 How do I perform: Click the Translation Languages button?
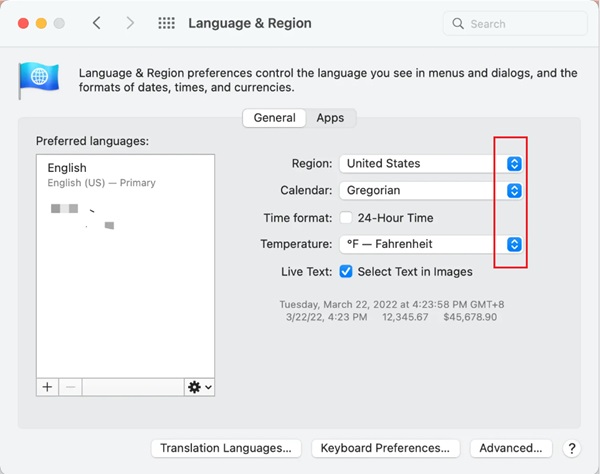click(226, 449)
